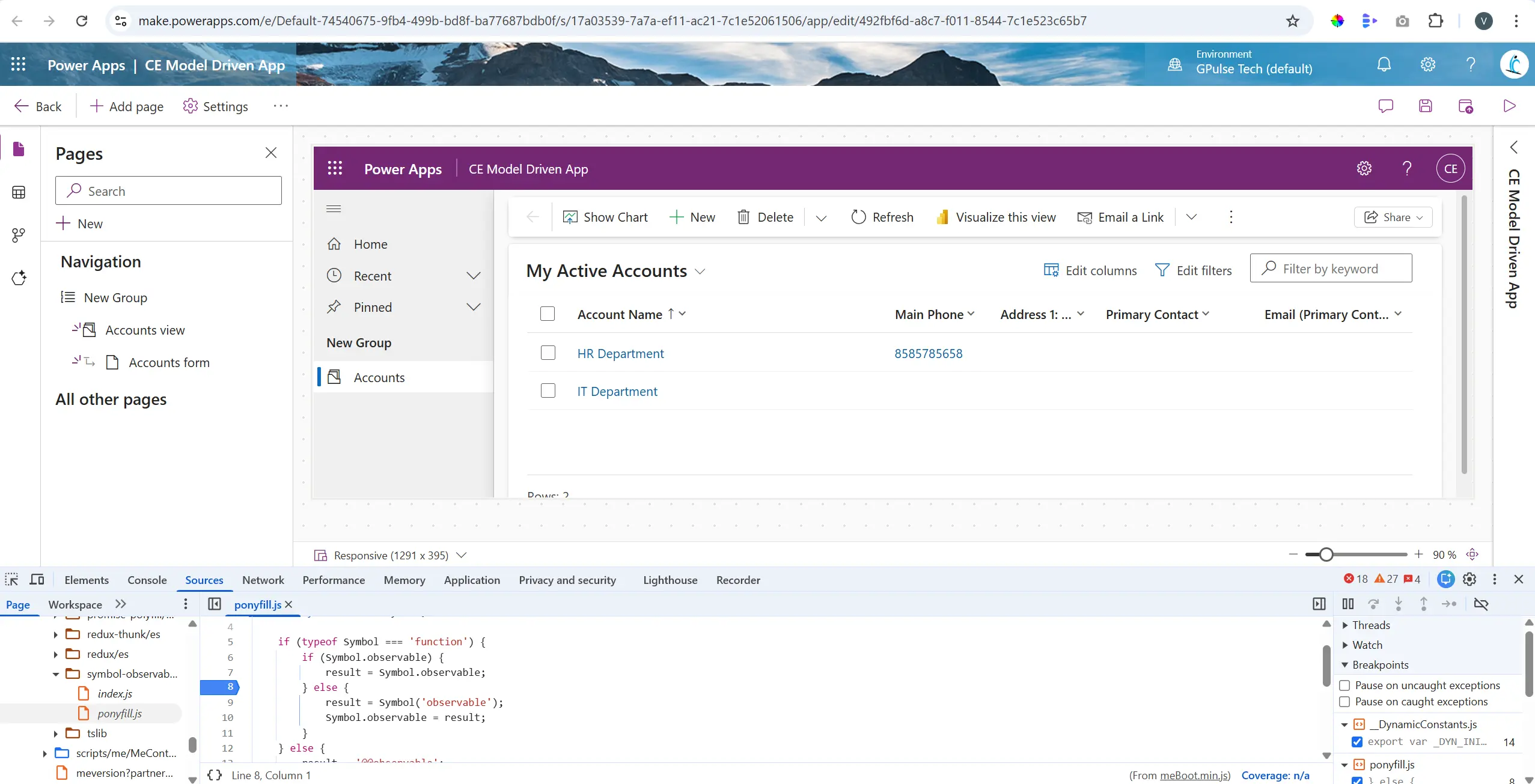Toggle DevTools device toolbar icon

[x=37, y=580]
